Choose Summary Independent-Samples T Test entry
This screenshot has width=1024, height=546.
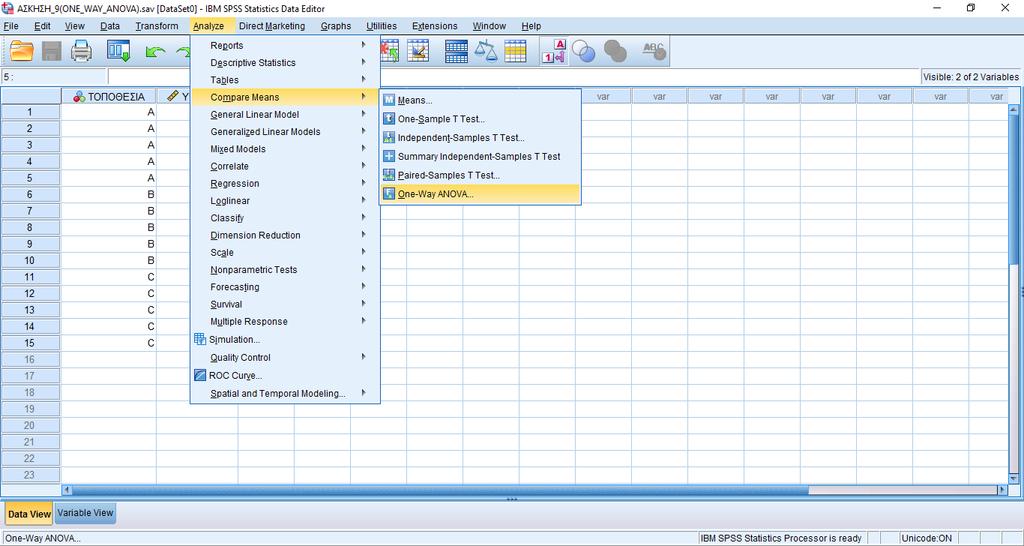click(480, 157)
